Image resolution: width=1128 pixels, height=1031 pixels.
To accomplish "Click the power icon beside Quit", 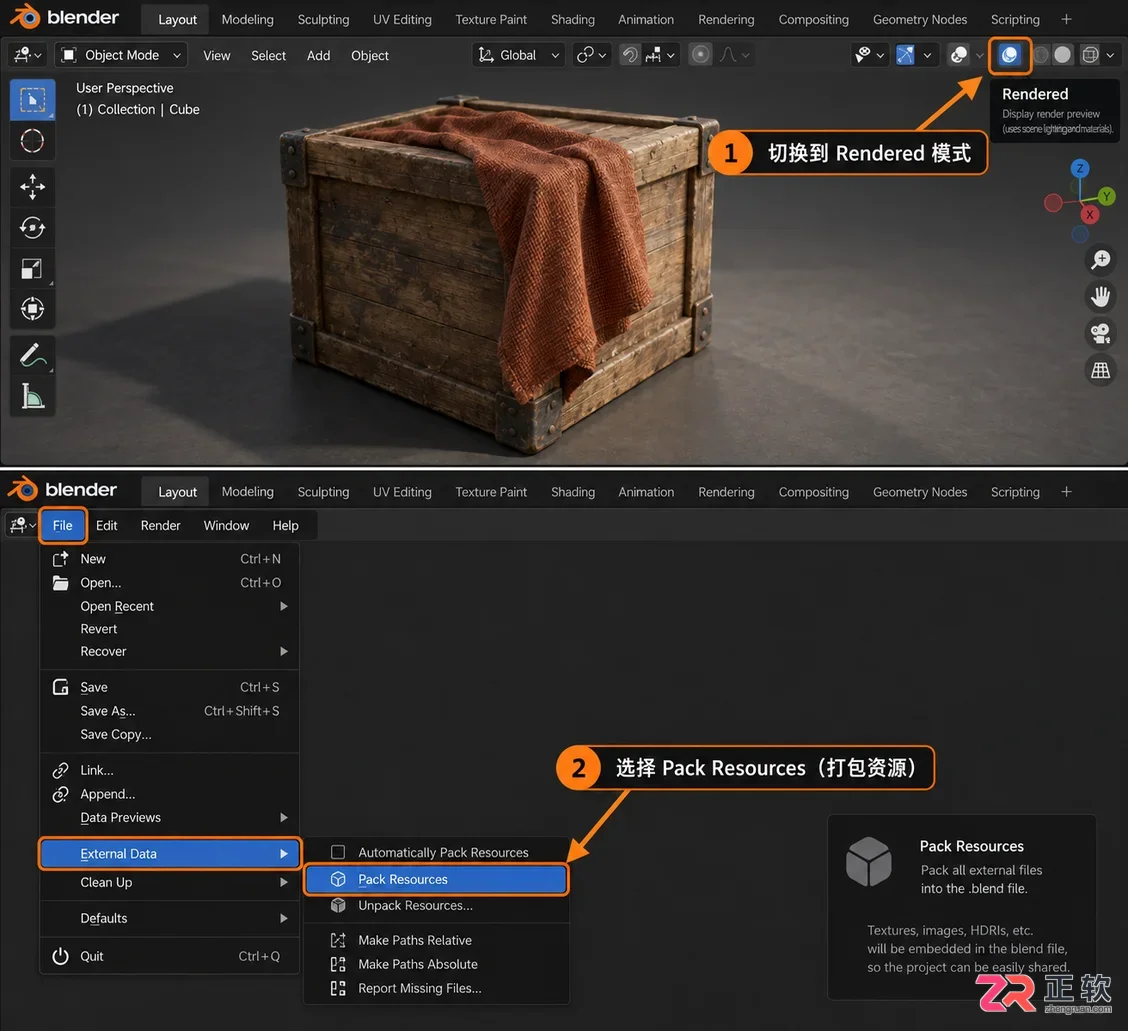I will 60,956.
